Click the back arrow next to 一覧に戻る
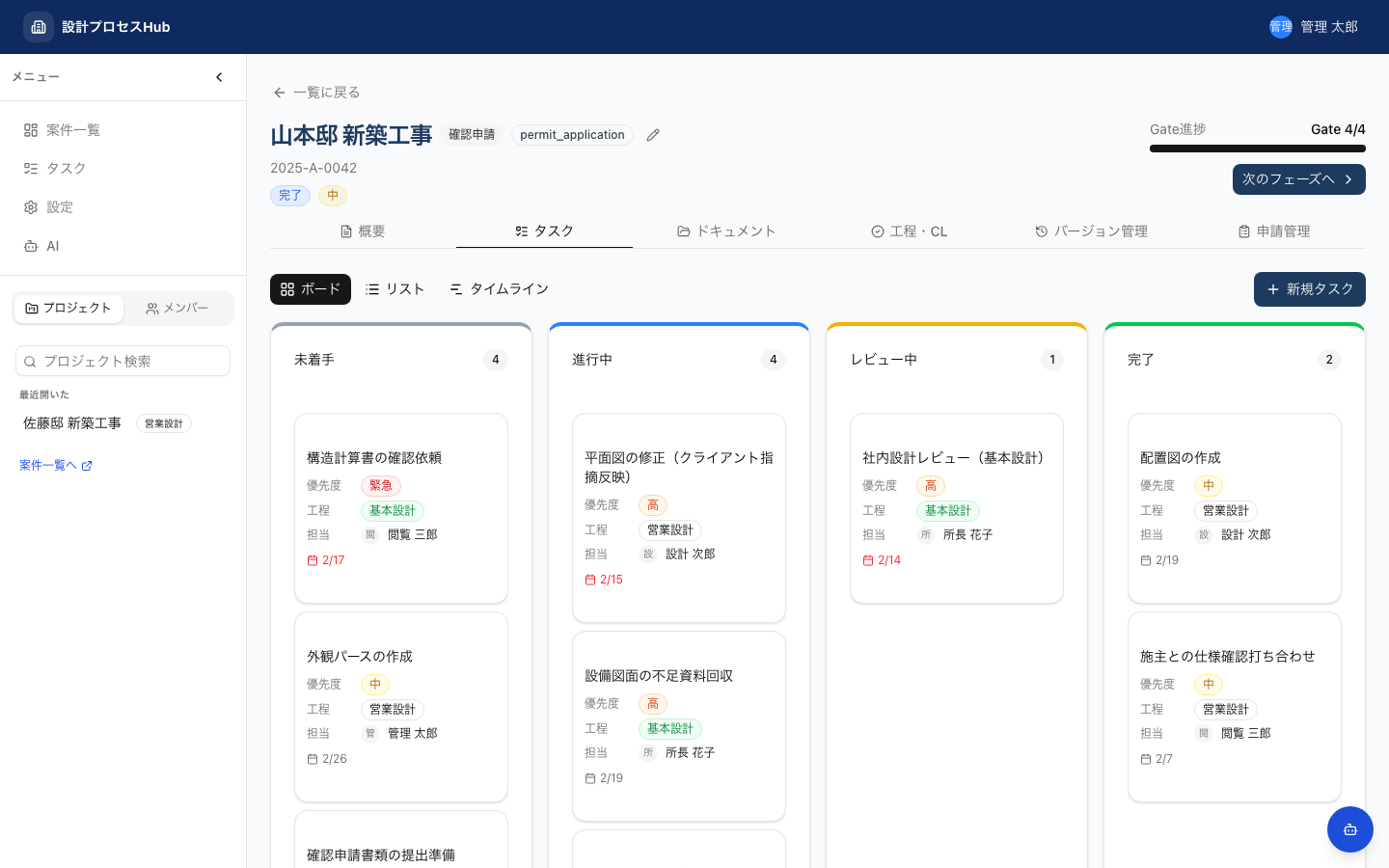 (279, 92)
